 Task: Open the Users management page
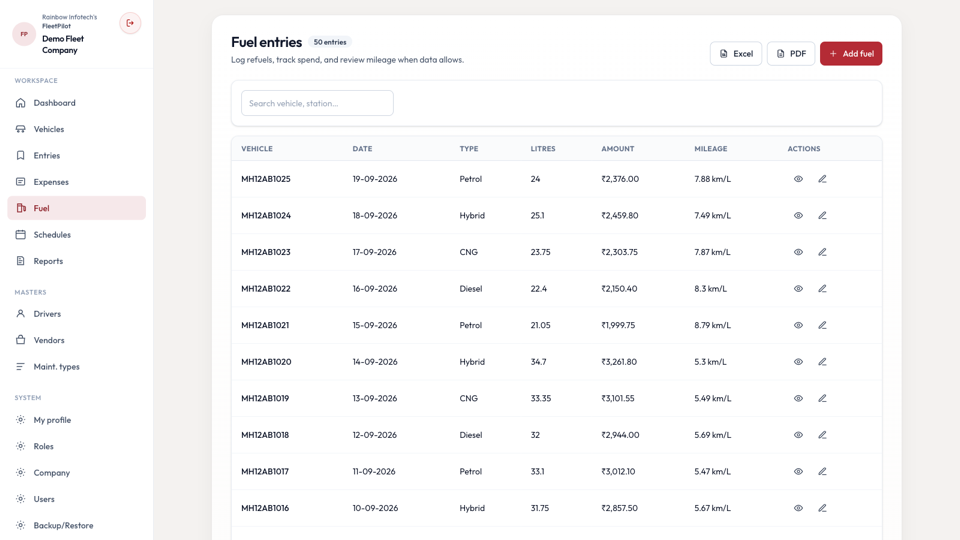click(x=77, y=499)
